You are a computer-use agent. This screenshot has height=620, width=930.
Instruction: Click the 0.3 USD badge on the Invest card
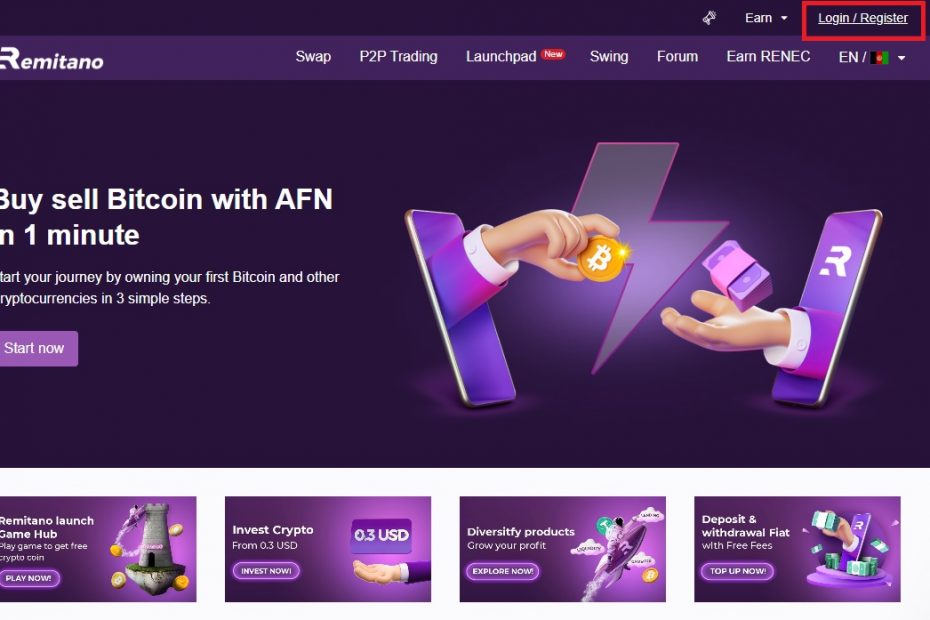tap(381, 535)
